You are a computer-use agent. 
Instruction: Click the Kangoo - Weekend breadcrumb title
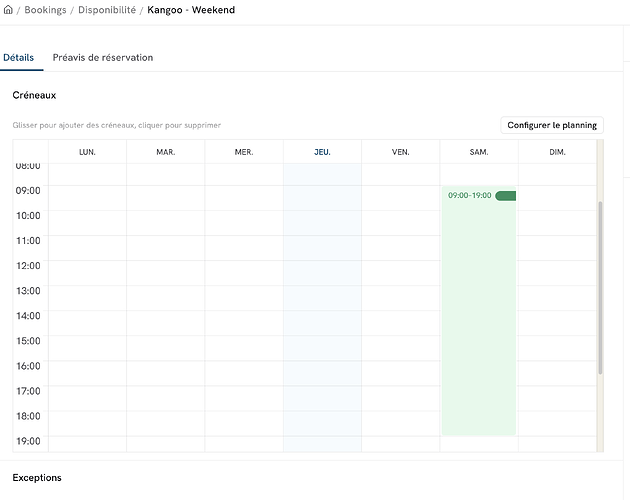point(191,10)
